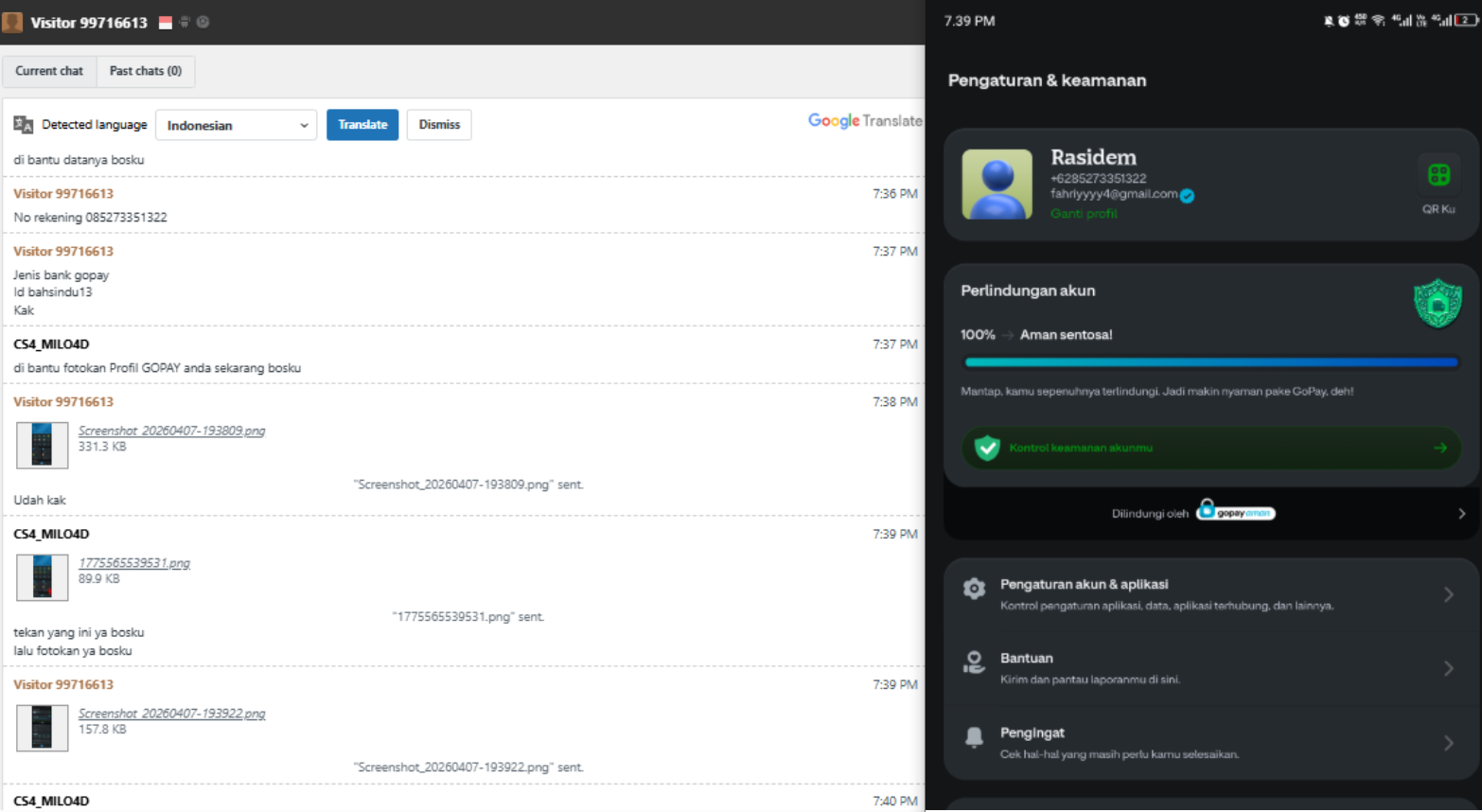Switch to the Current chat tab
This screenshot has height=812, width=1482.
[49, 71]
